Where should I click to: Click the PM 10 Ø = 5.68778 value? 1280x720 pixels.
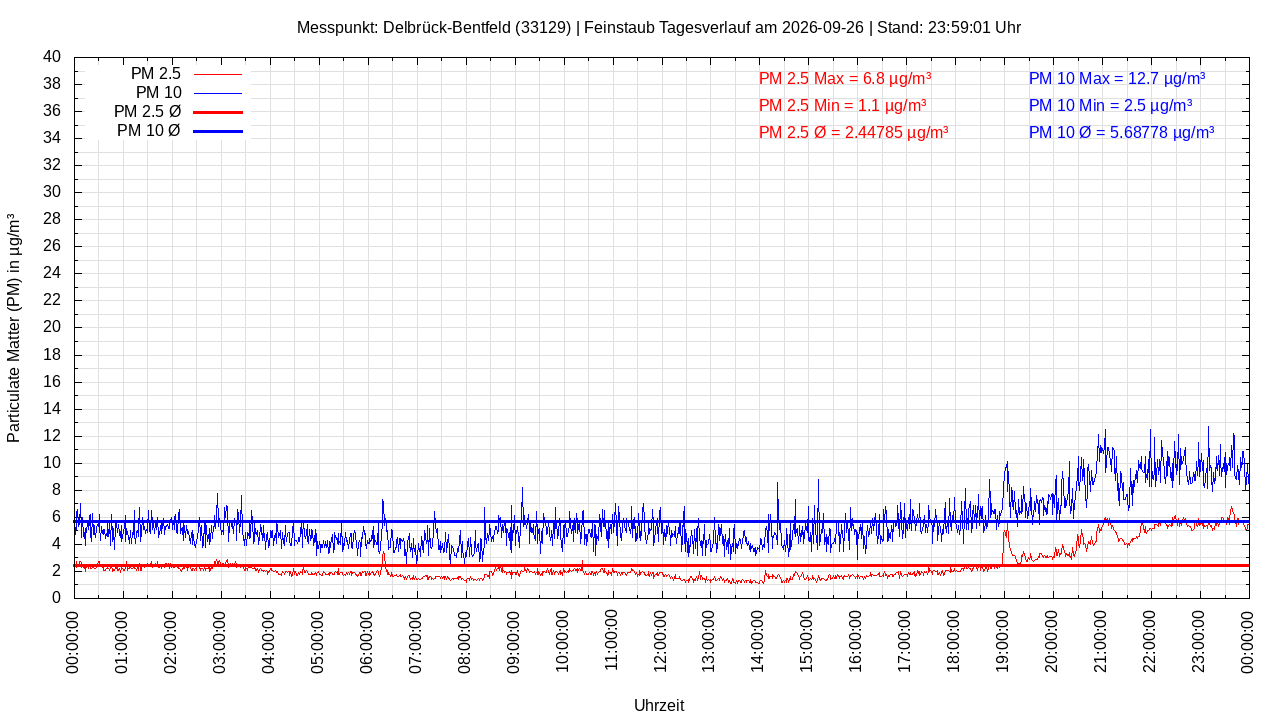[1121, 132]
